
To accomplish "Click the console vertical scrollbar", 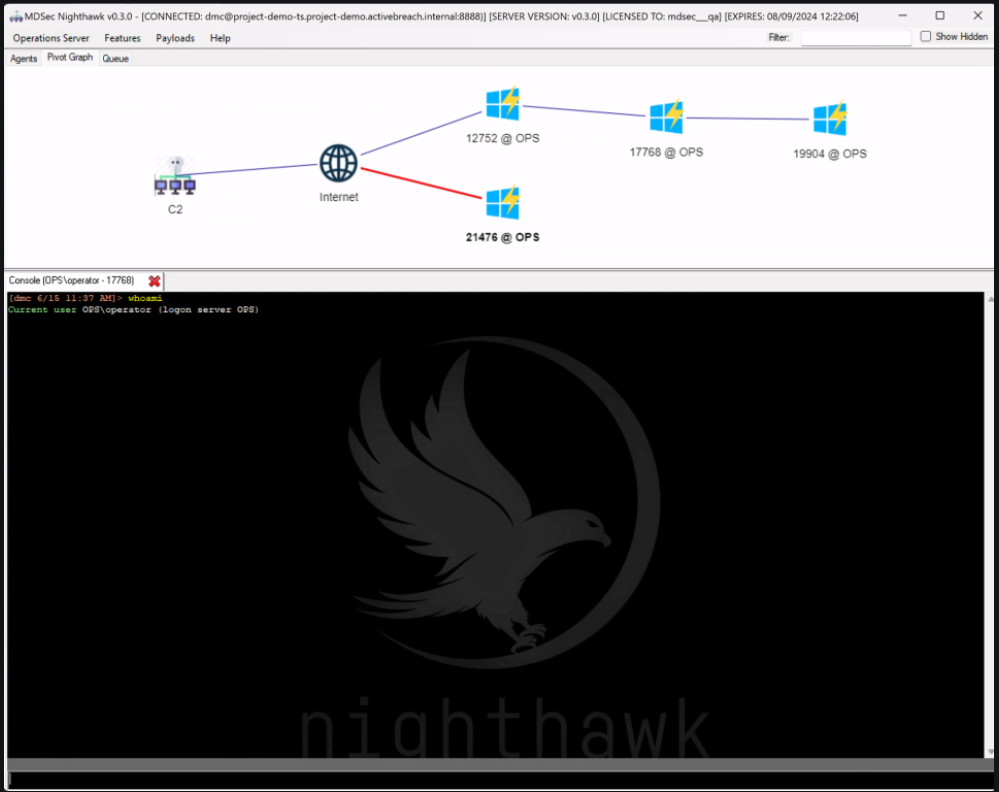I will 990,526.
